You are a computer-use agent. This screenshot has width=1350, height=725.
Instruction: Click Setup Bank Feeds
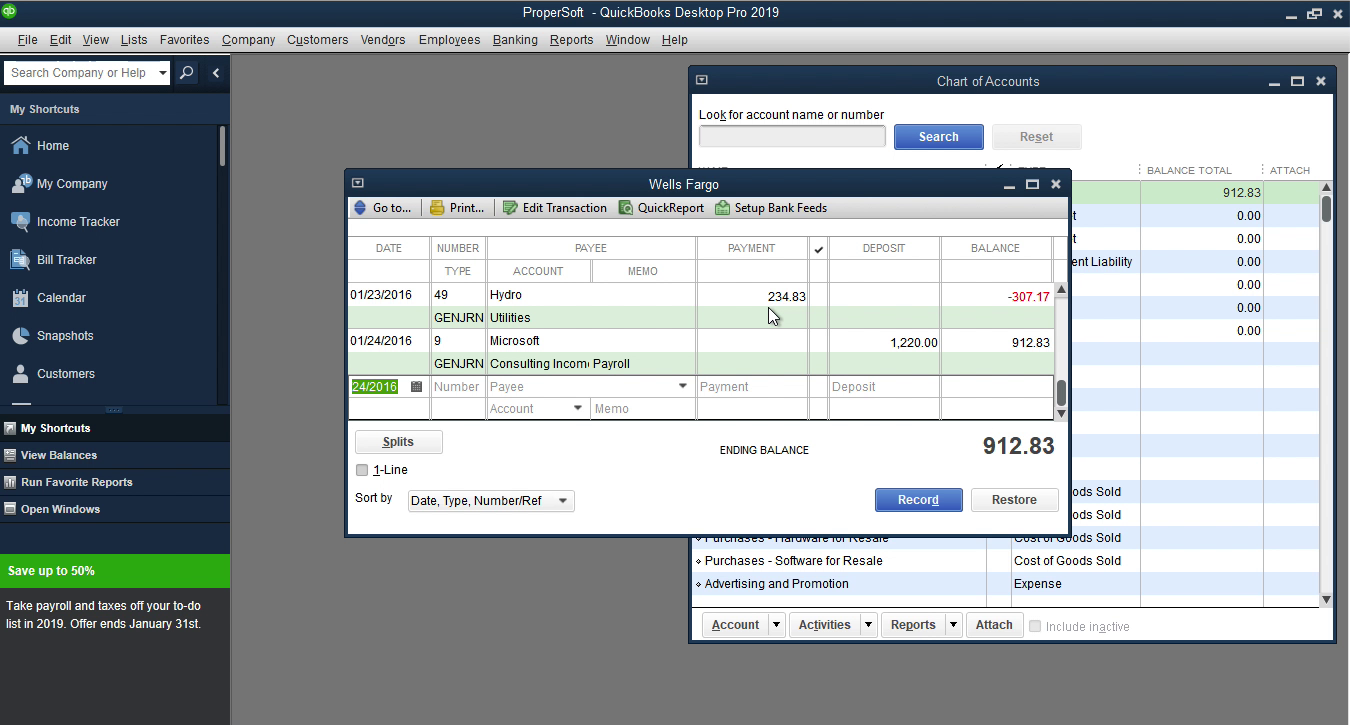(x=771, y=208)
